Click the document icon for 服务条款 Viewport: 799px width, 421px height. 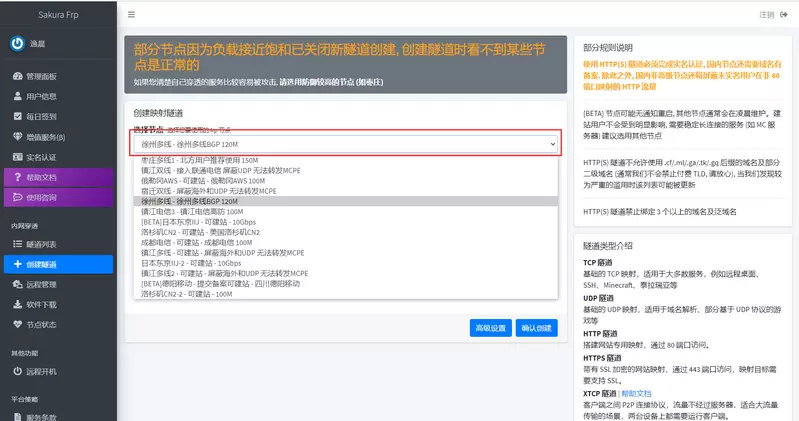pos(18,416)
